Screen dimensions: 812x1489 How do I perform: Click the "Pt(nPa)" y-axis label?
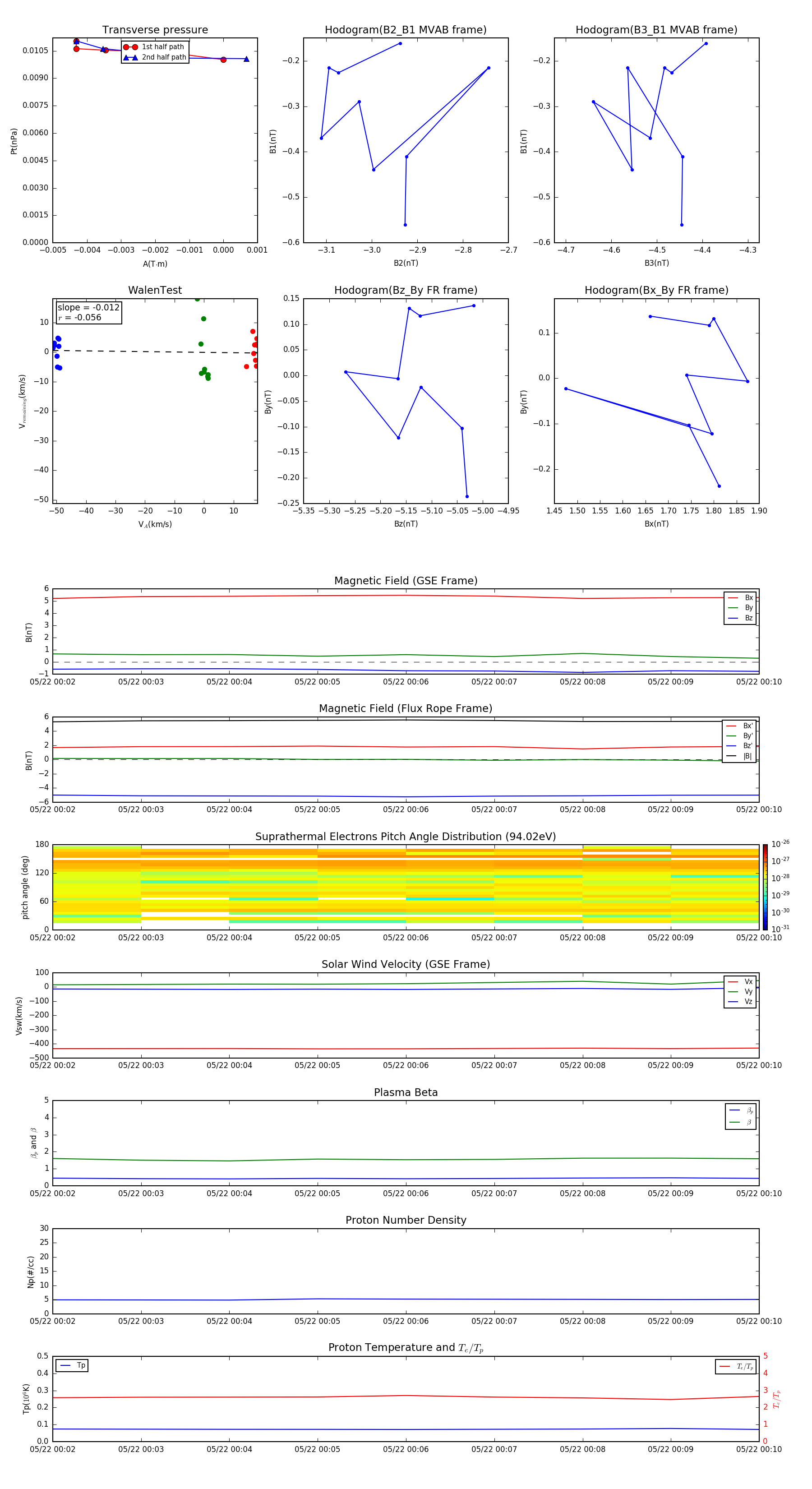tap(14, 140)
